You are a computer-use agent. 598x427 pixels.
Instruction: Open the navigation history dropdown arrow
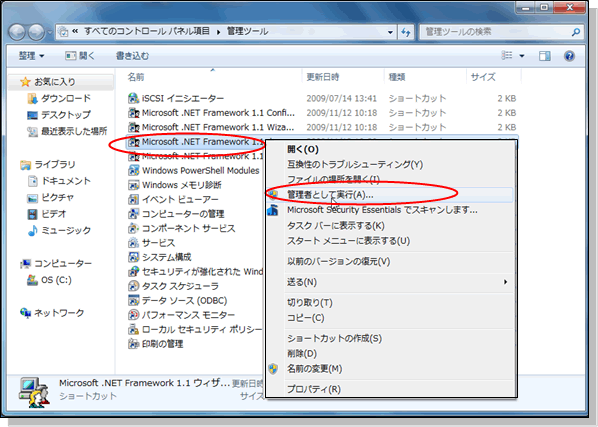[50, 32]
